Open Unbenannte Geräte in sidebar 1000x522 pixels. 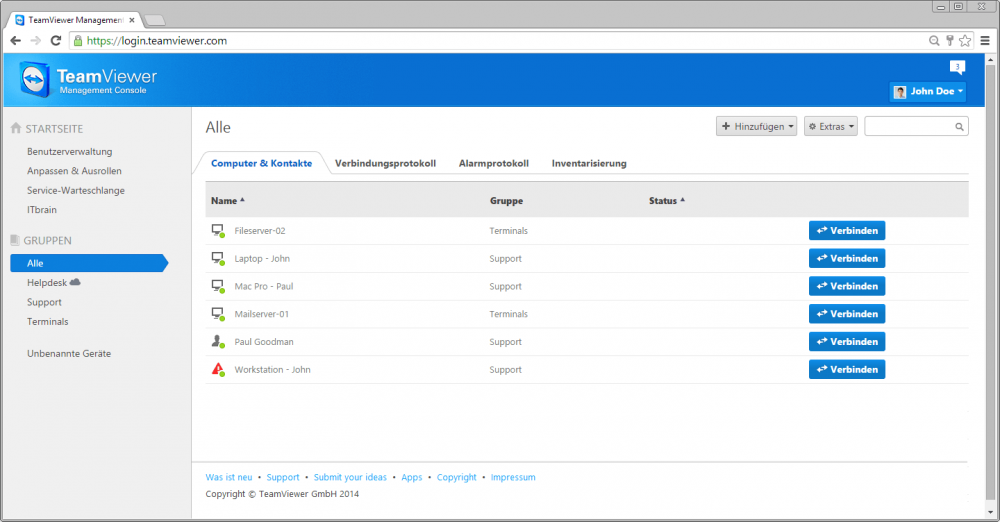click(x=69, y=353)
